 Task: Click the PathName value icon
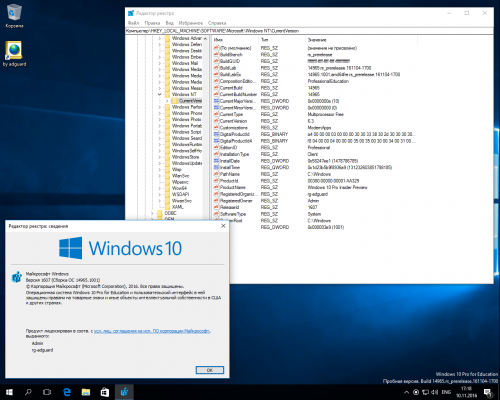[216, 174]
